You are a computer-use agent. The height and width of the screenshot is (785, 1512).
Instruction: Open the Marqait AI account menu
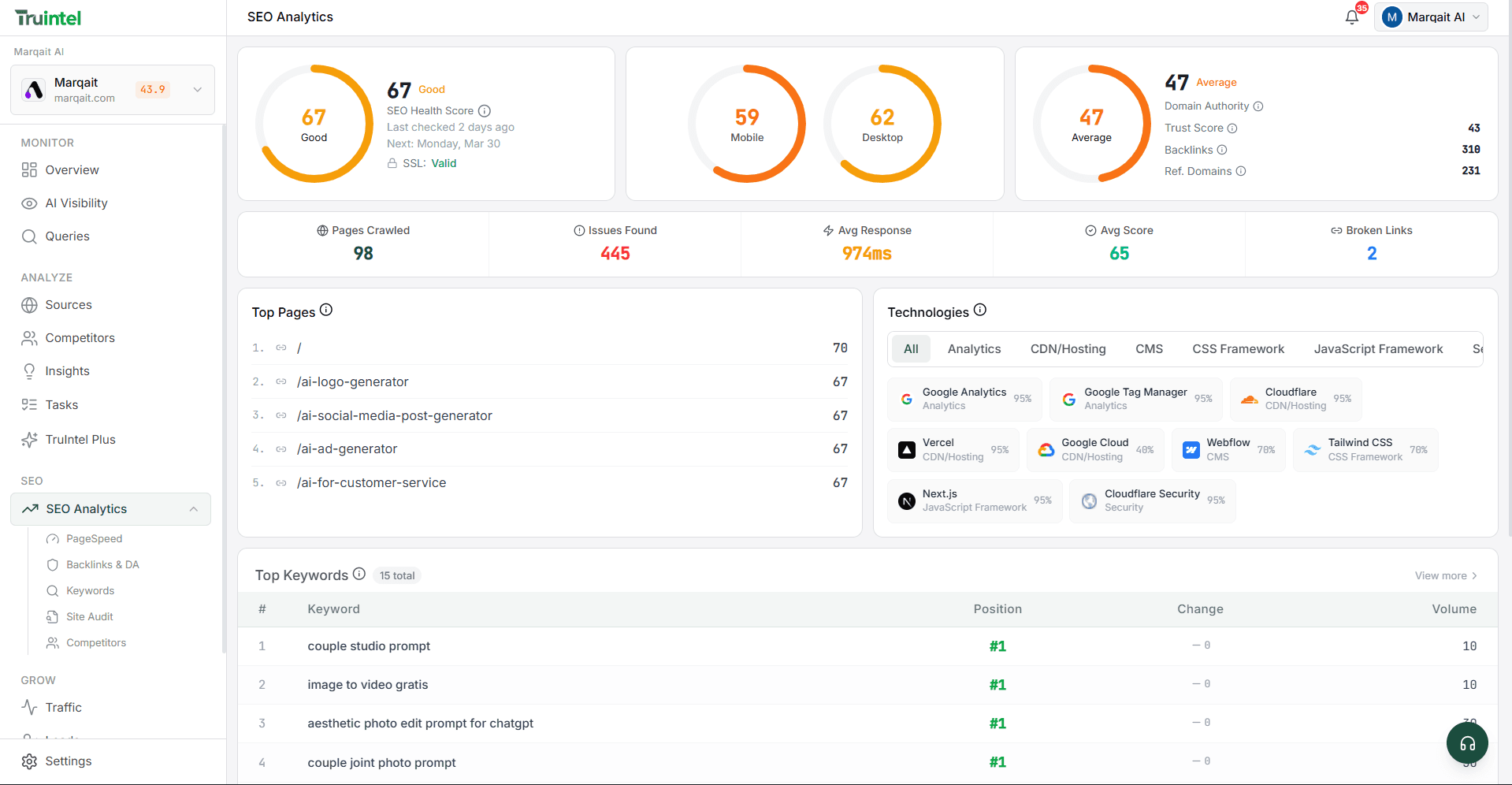coord(1431,17)
